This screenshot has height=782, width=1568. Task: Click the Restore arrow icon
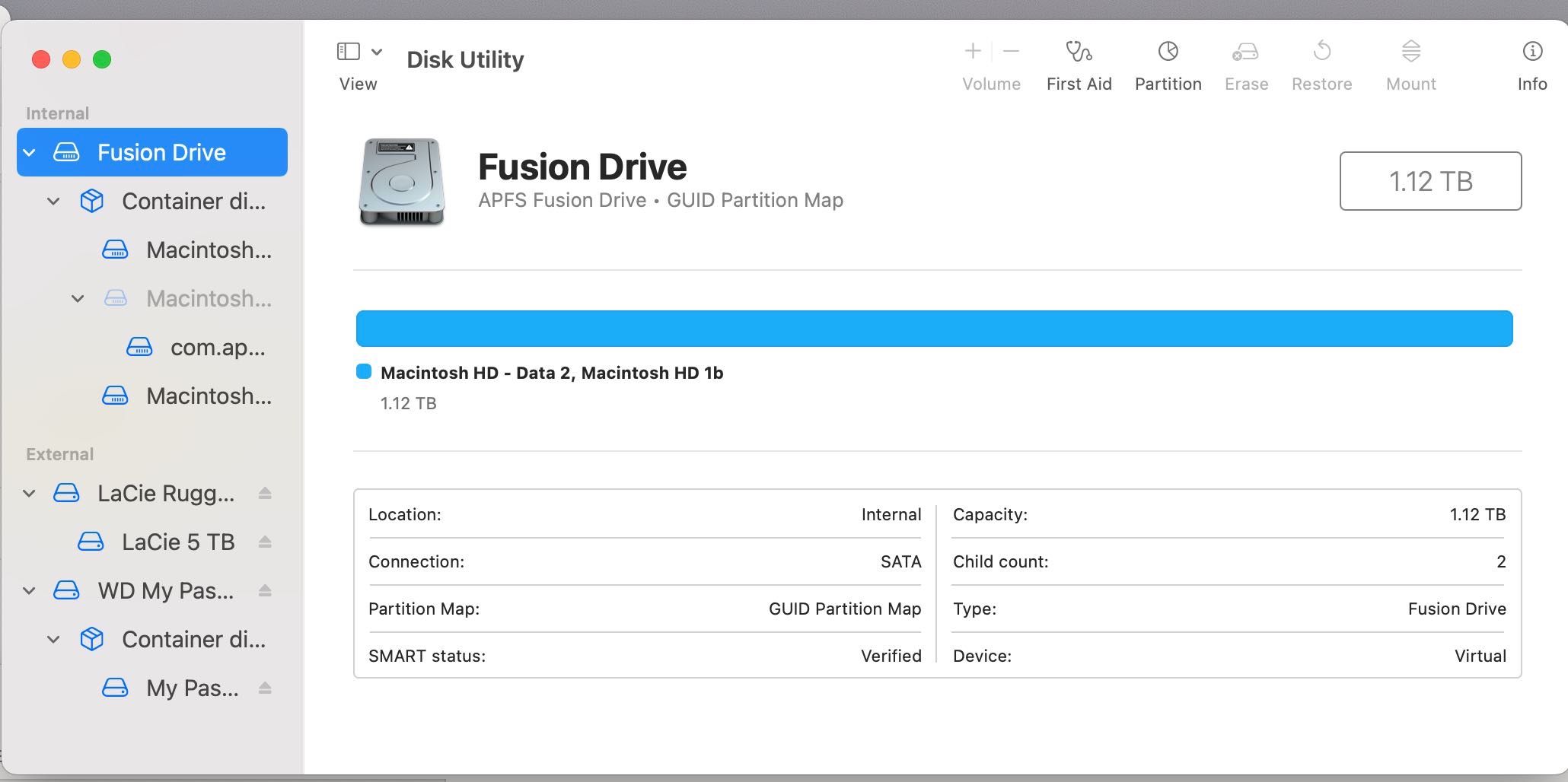(1322, 51)
